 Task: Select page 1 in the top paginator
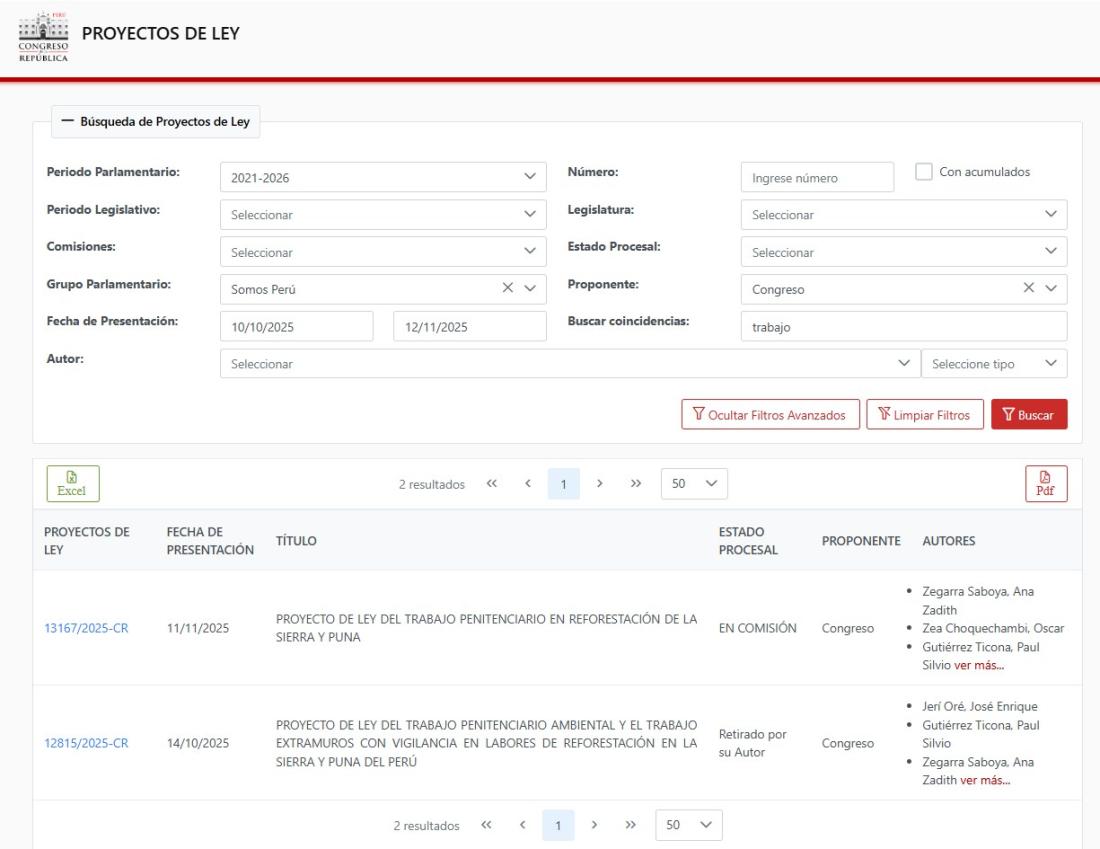564,484
